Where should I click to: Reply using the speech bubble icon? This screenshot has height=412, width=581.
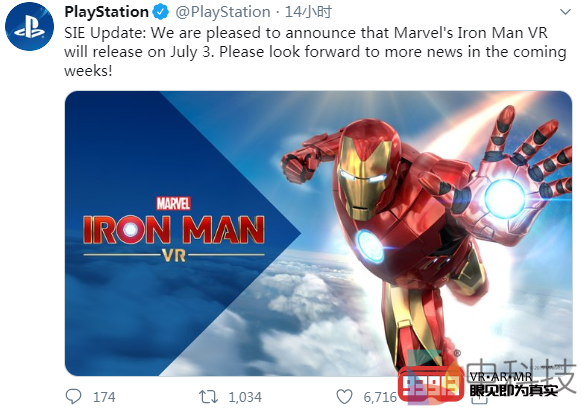73,396
